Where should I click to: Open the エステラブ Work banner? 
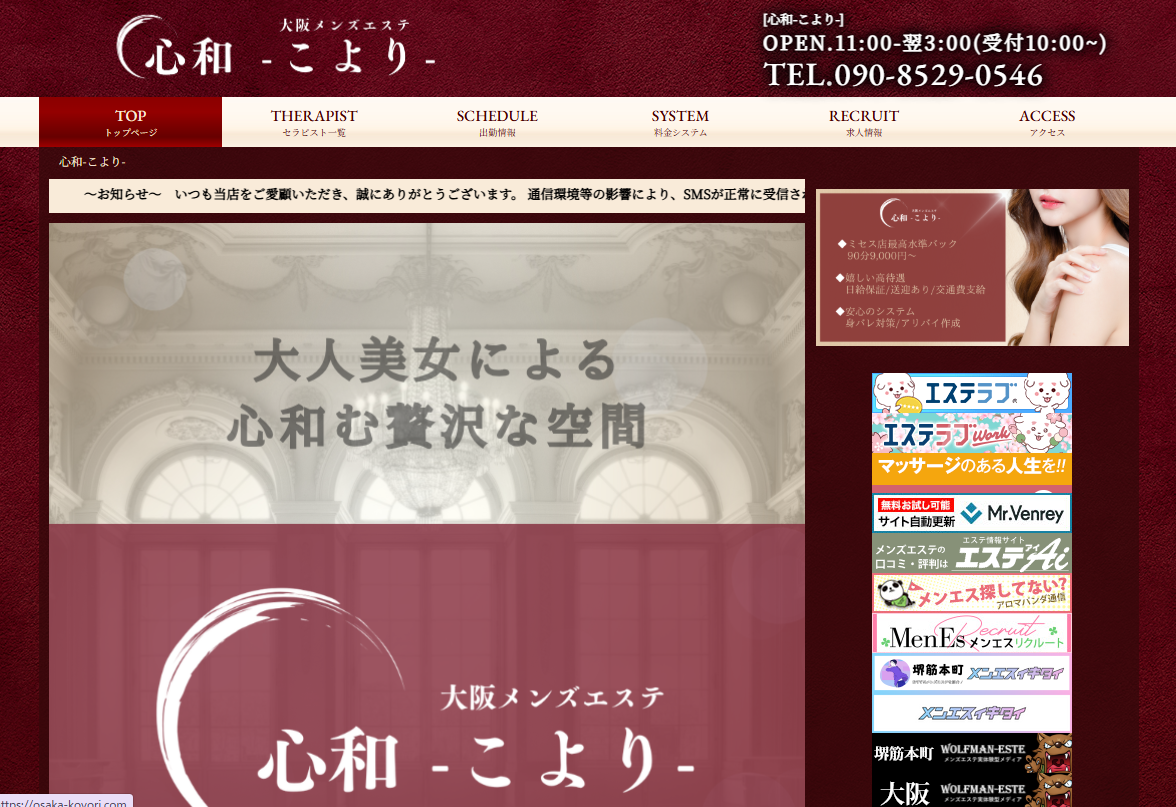coord(972,433)
